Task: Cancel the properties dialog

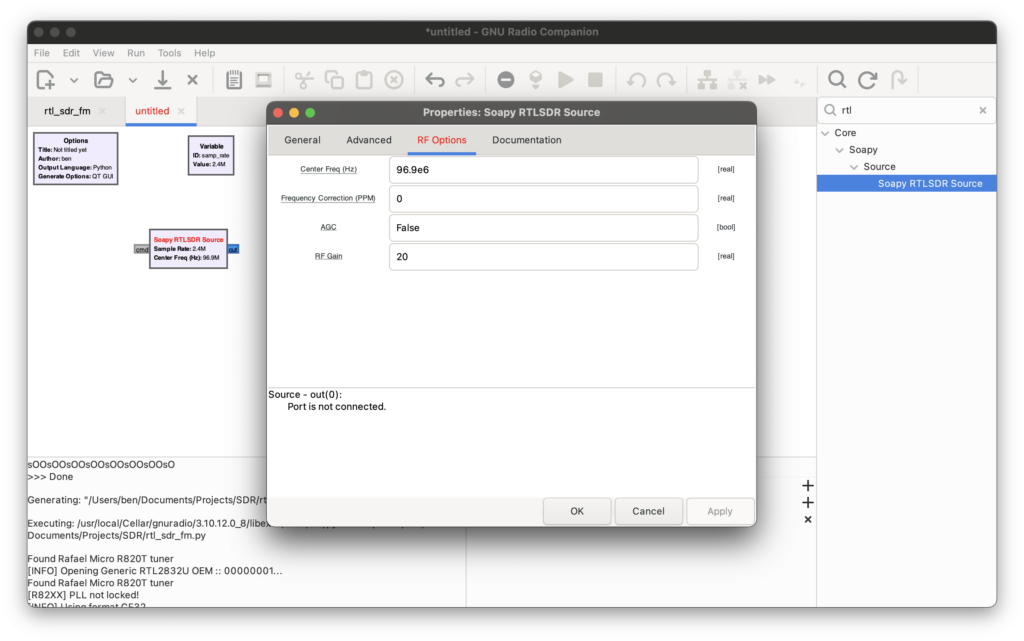Action: 648,511
